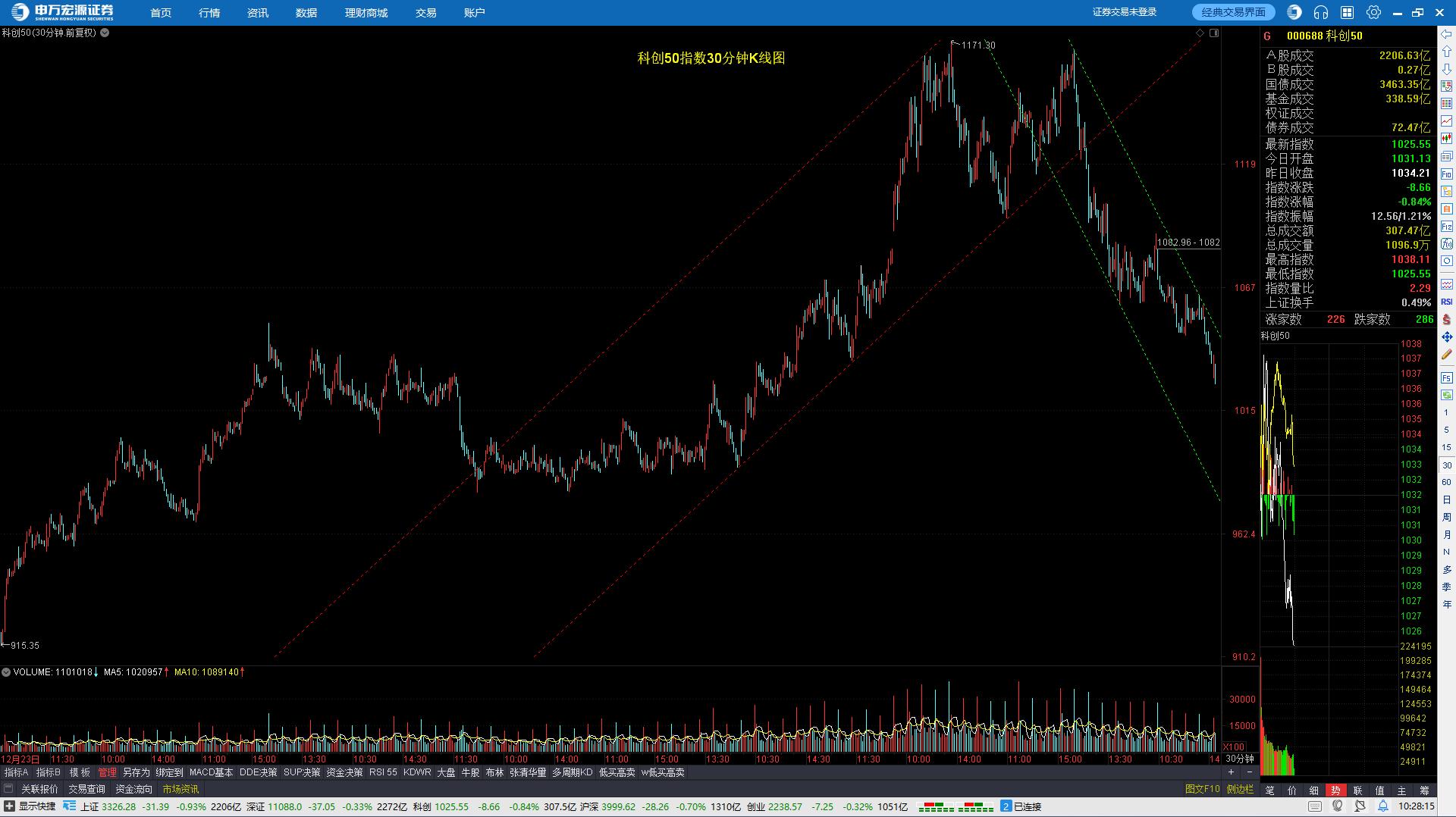Click 上证 index value in status bar
The image size is (1456, 817).
tap(118, 806)
